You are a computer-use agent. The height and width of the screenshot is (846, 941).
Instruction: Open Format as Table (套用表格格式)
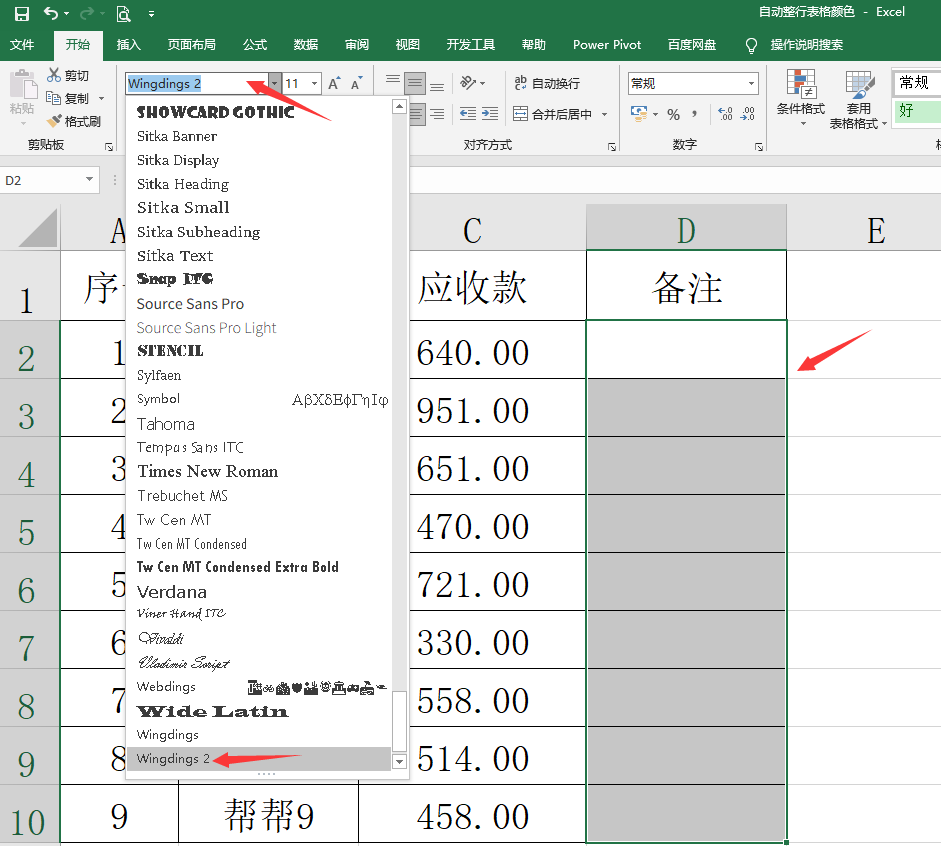858,100
